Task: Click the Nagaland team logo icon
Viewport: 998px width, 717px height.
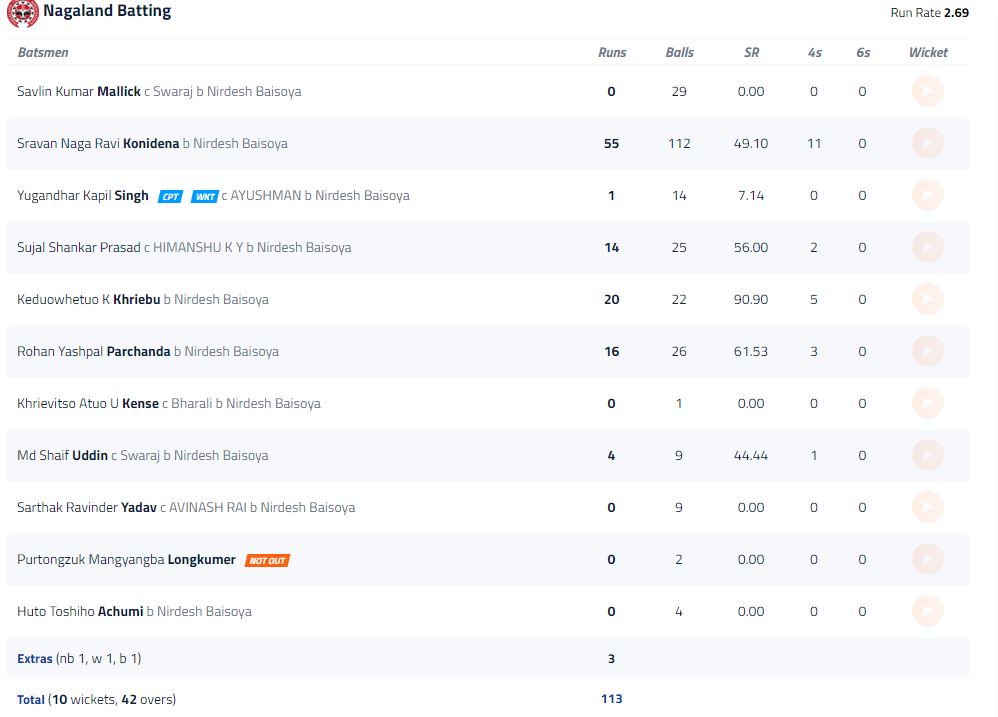Action: (x=22, y=12)
